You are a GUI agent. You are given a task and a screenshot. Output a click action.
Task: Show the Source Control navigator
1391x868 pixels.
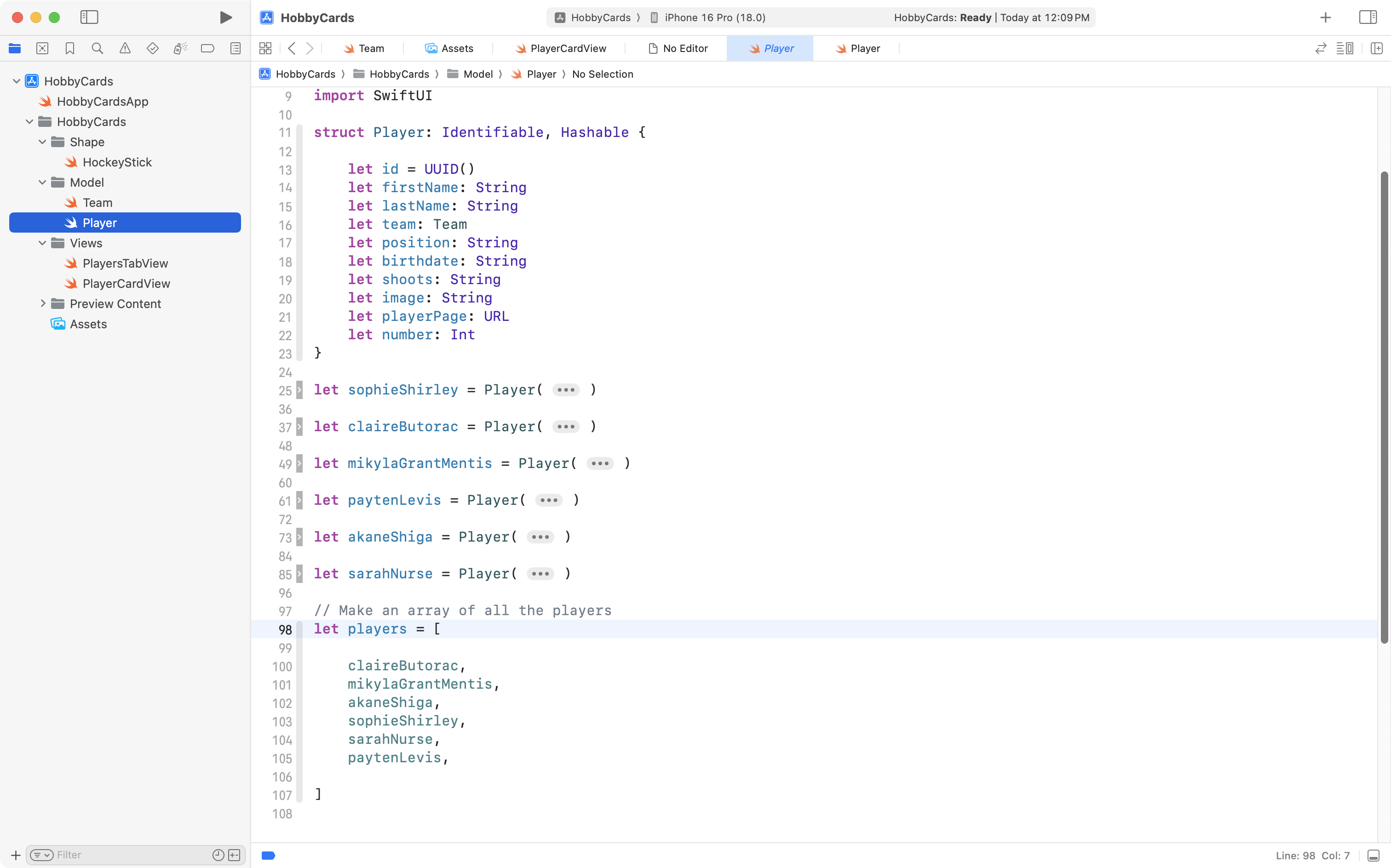[x=42, y=48]
